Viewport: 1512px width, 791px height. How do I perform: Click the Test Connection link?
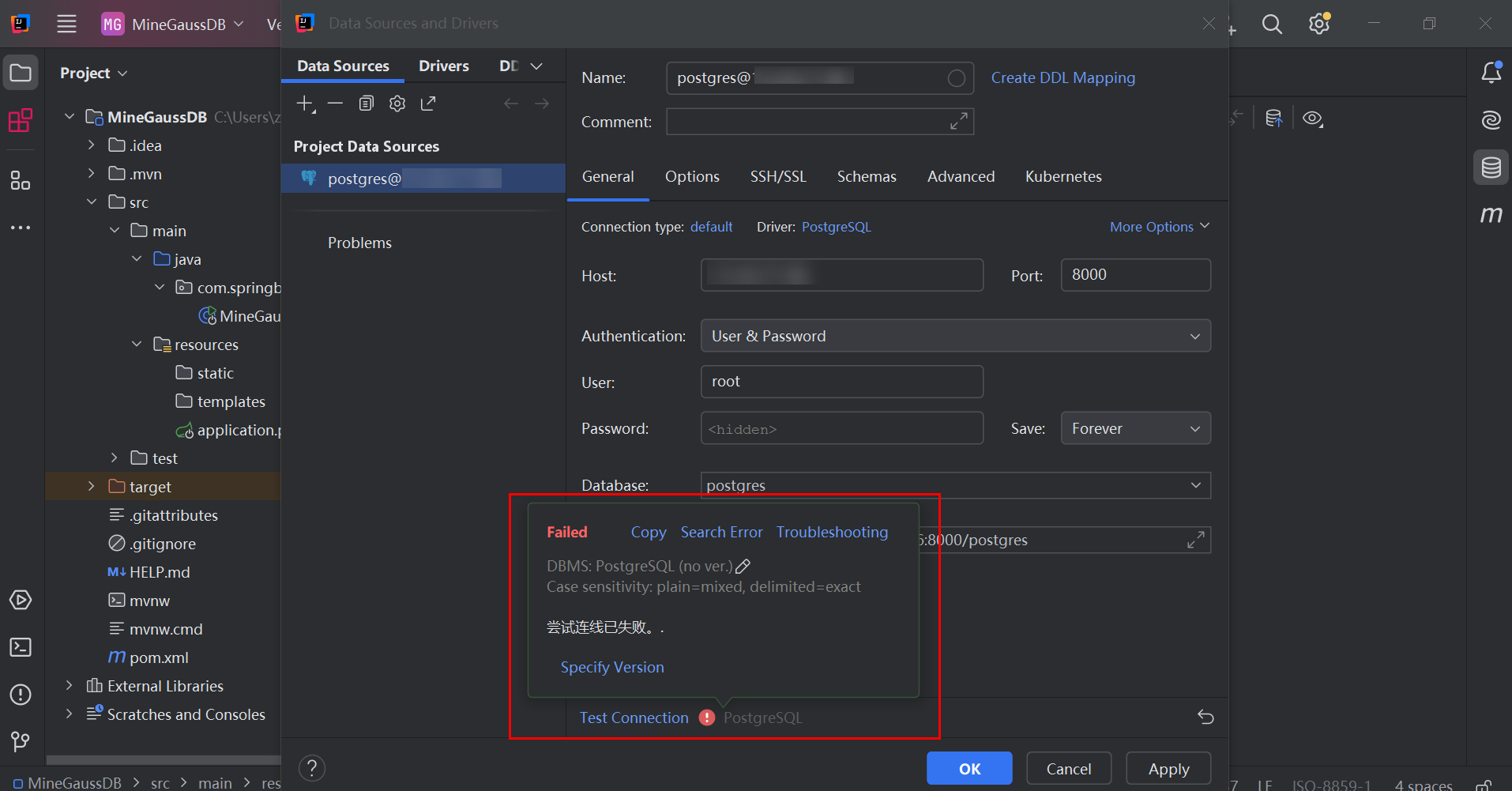tap(634, 718)
